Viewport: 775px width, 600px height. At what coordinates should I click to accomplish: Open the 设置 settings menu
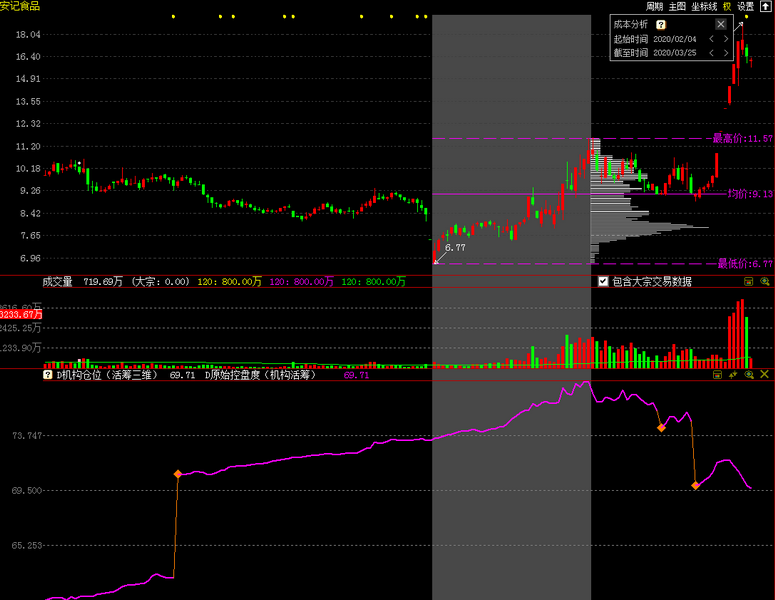(x=746, y=6)
